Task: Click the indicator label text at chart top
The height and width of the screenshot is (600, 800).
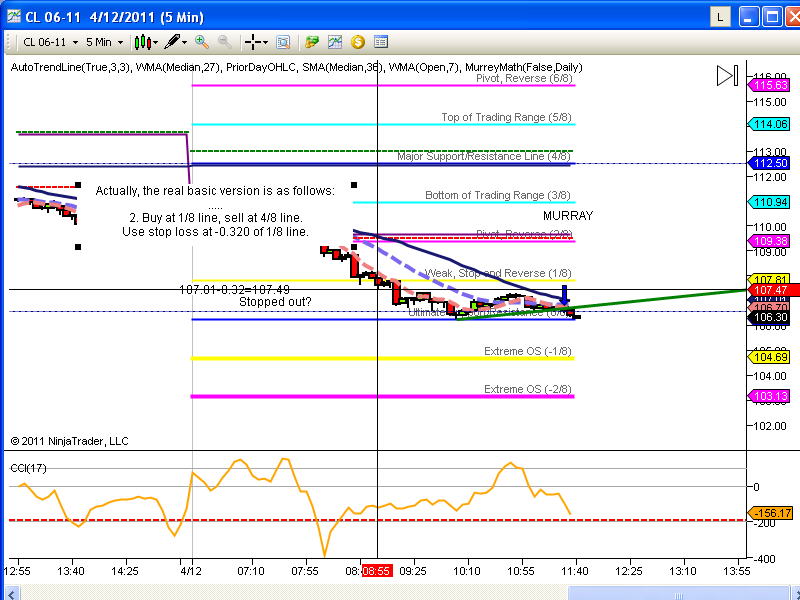Action: click(296, 67)
